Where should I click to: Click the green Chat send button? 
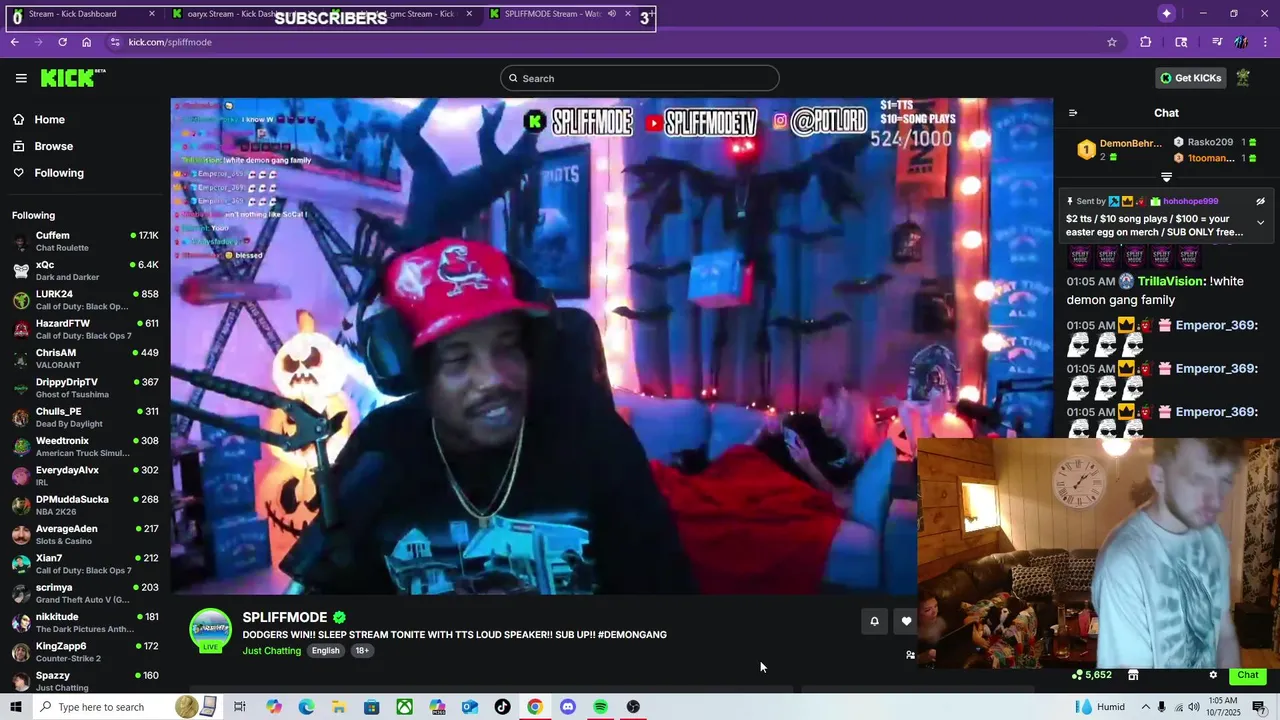coord(1248,675)
